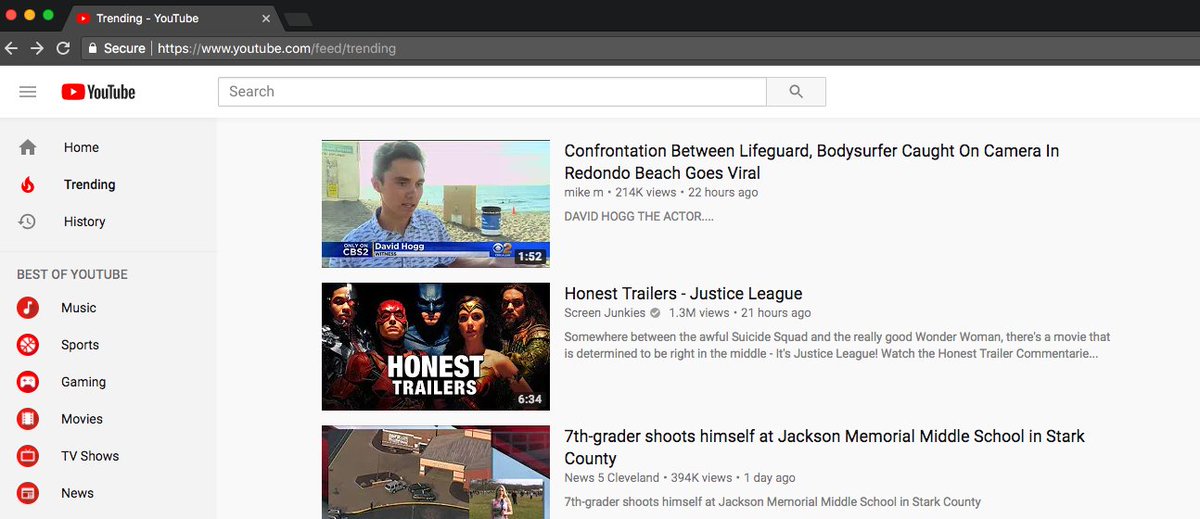Open a new browser tab
This screenshot has width=1200, height=519.
(298, 19)
